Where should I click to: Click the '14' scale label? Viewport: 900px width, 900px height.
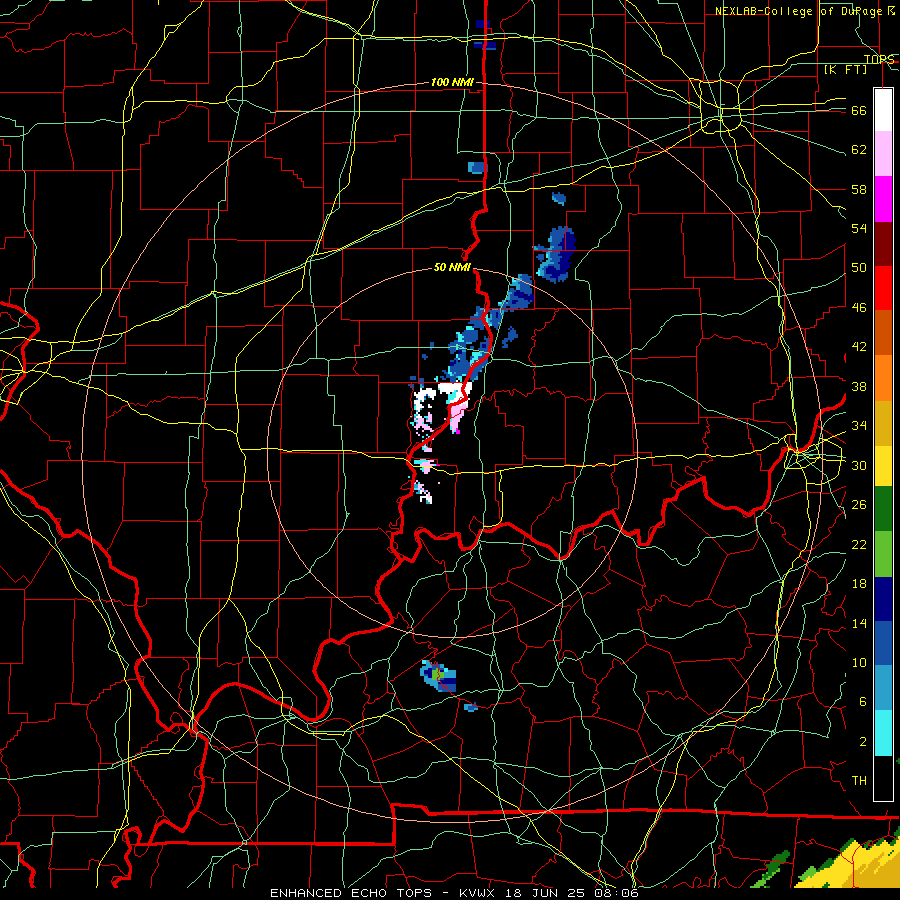(859, 623)
